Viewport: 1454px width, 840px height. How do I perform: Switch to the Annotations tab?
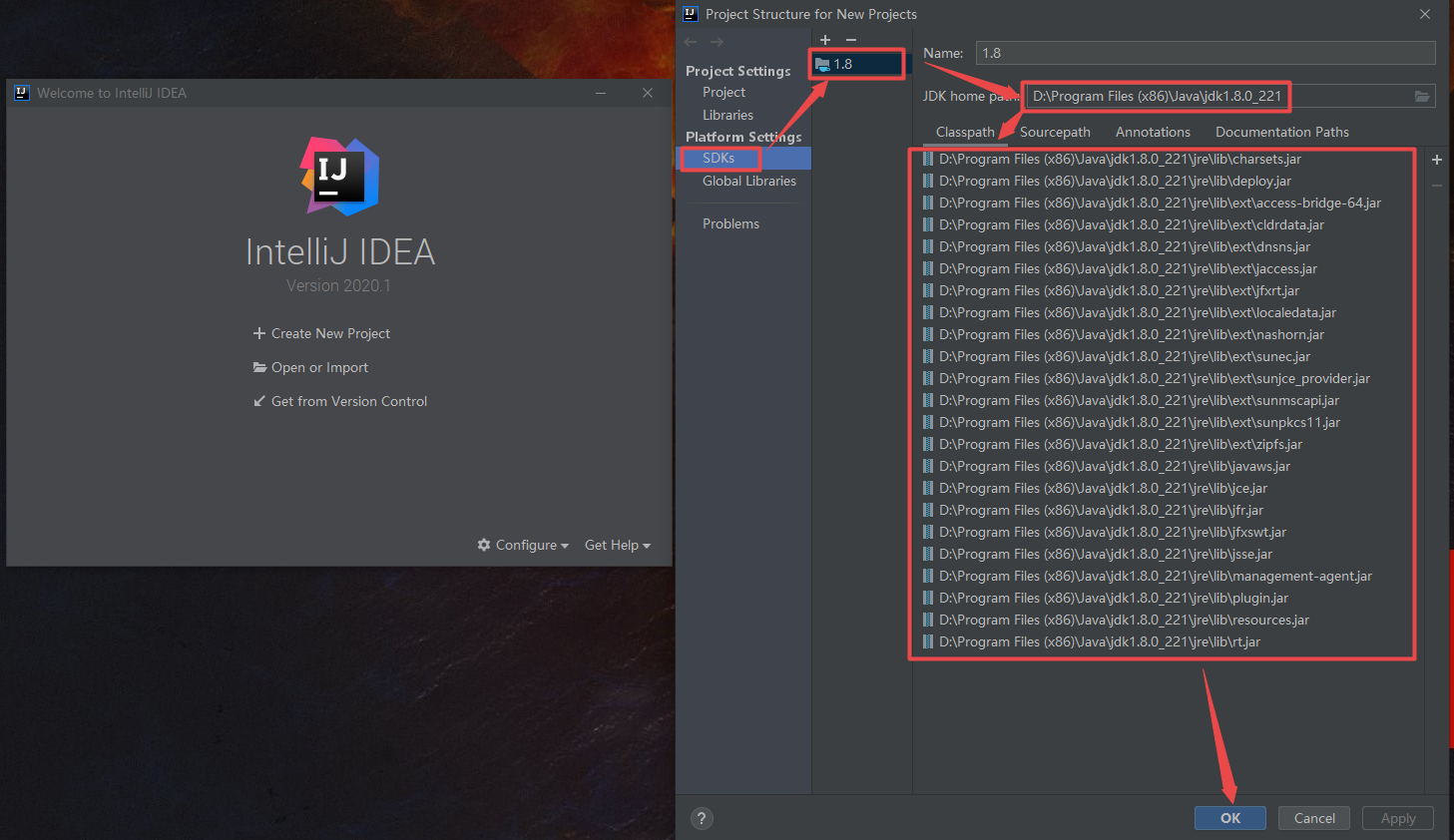pos(1153,132)
